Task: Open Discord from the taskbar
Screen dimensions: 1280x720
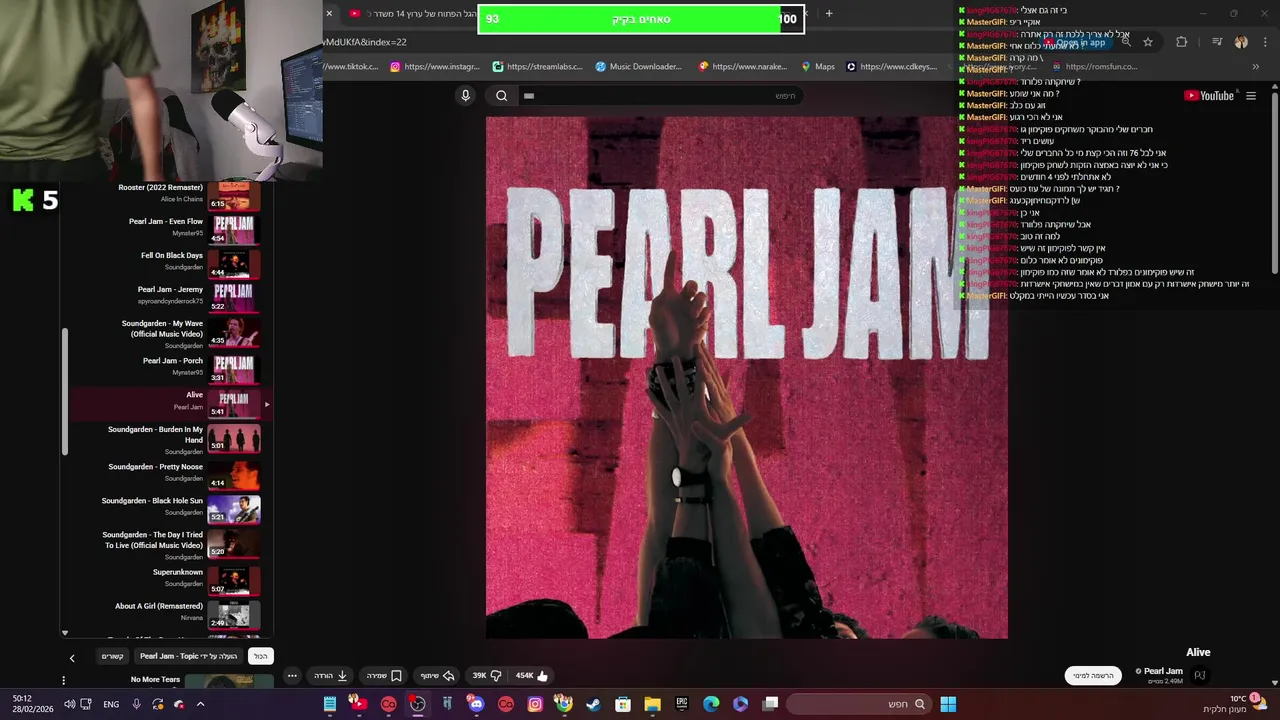Action: 476,704
